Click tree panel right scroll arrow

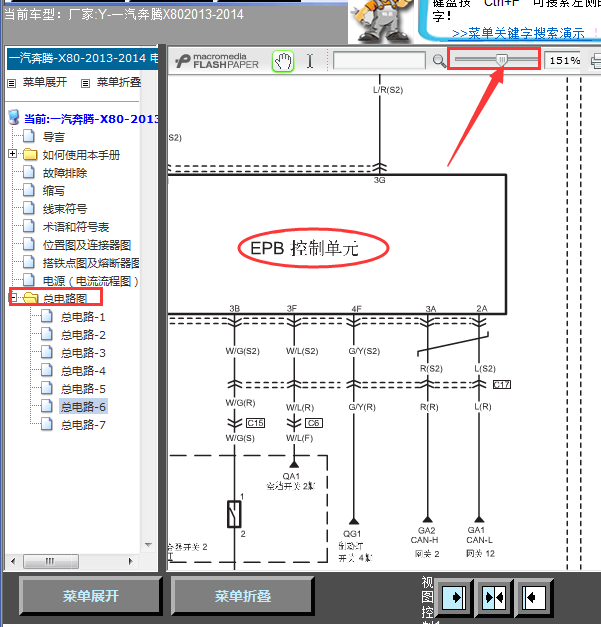(x=130, y=561)
